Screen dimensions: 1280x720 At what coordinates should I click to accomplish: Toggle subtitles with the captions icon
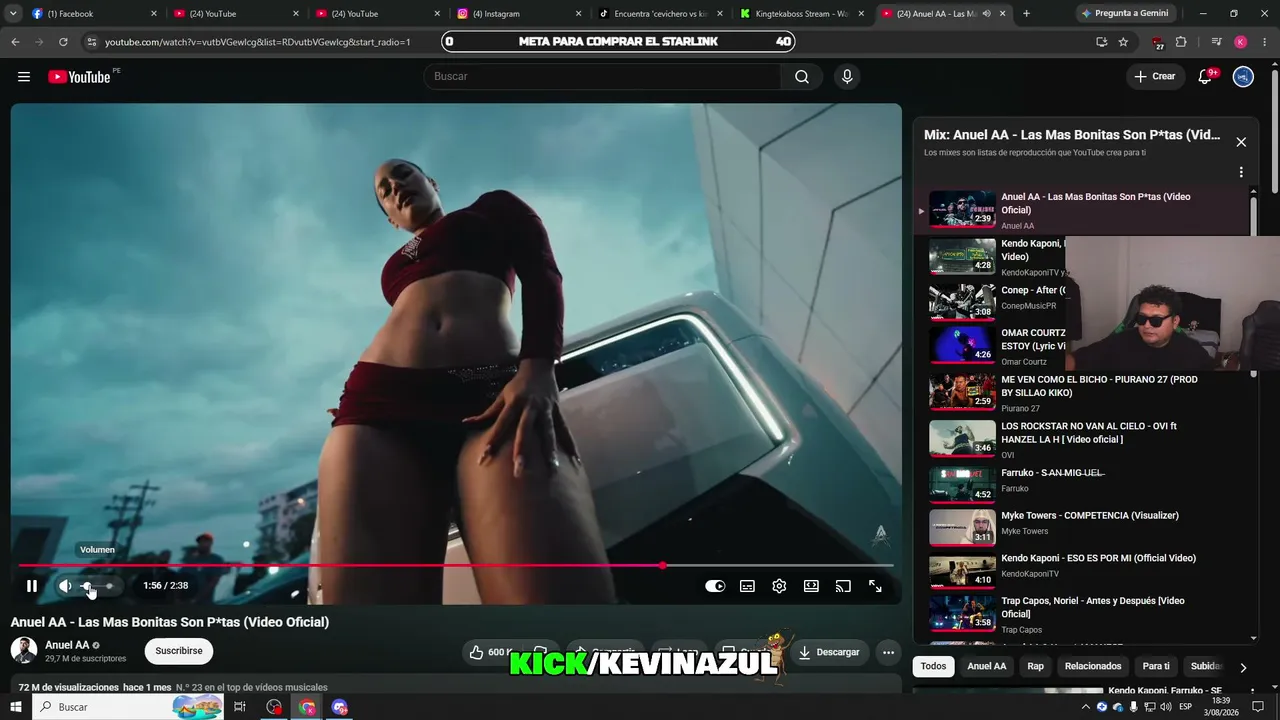747,586
